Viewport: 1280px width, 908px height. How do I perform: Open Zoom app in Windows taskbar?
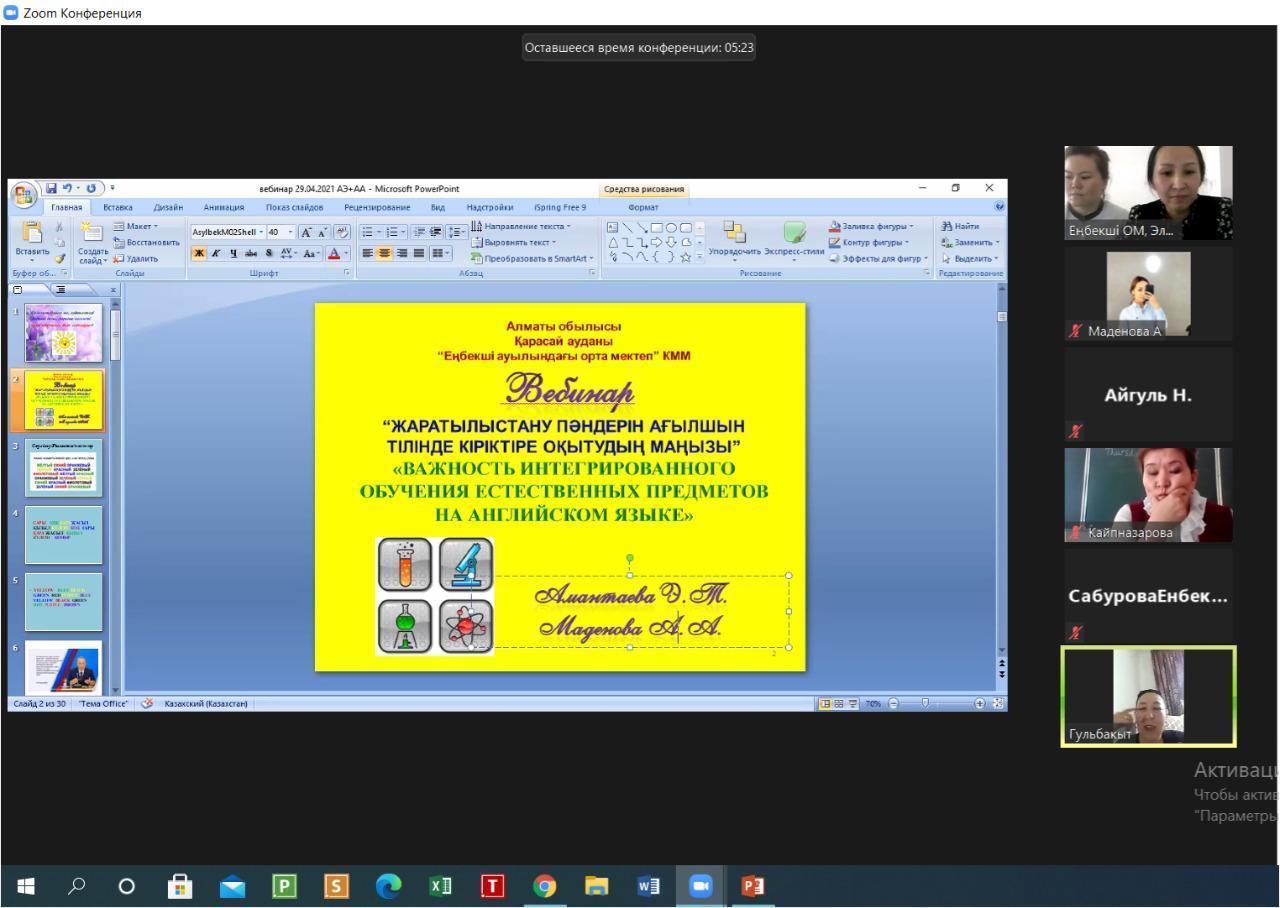click(701, 886)
